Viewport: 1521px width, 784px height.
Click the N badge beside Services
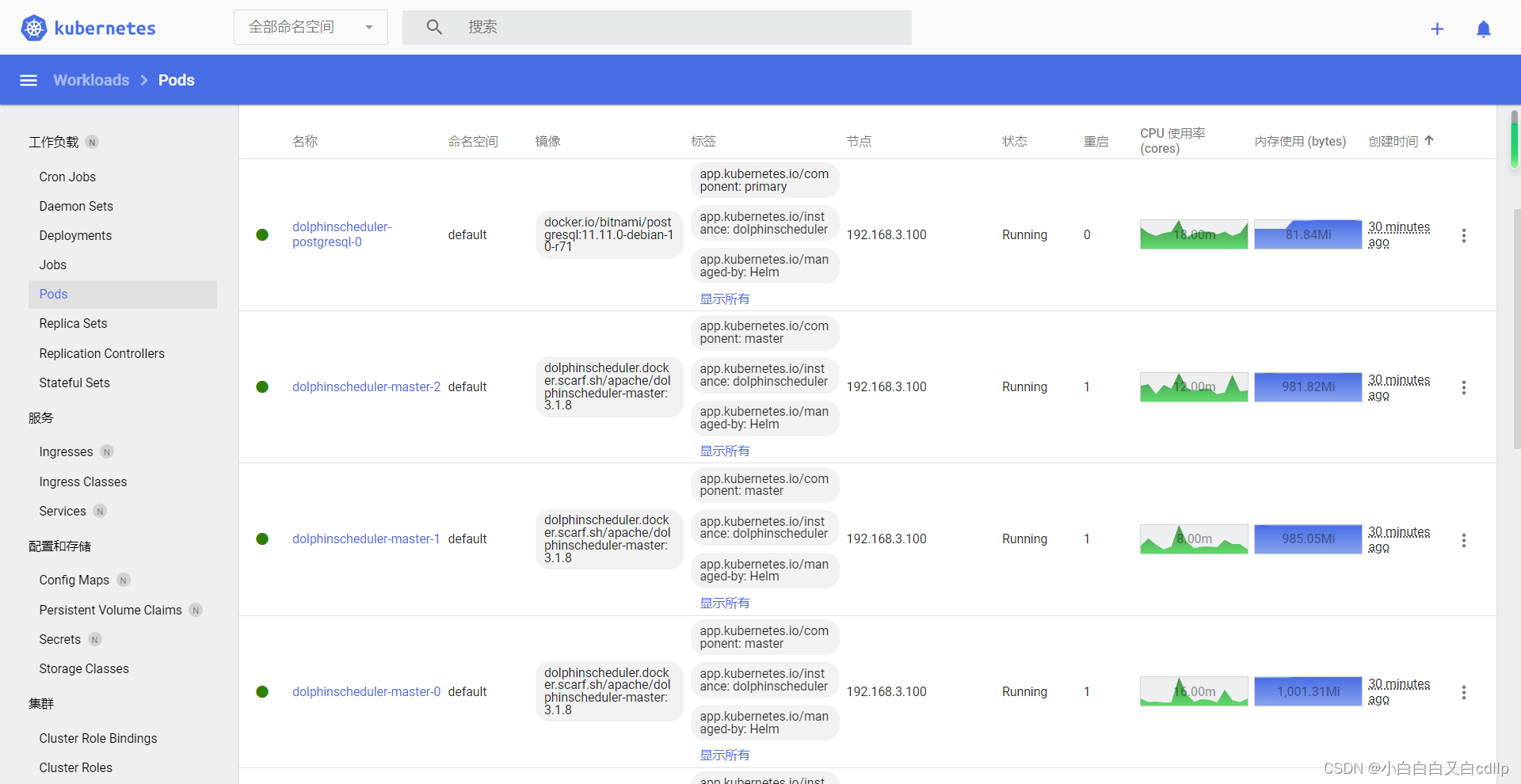100,511
